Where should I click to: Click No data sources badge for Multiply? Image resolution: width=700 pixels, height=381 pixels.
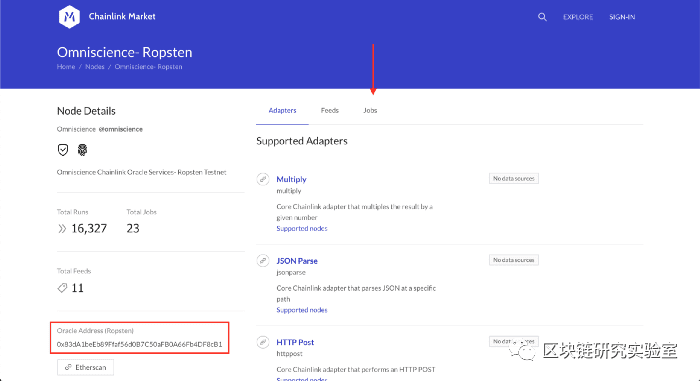[x=513, y=178]
